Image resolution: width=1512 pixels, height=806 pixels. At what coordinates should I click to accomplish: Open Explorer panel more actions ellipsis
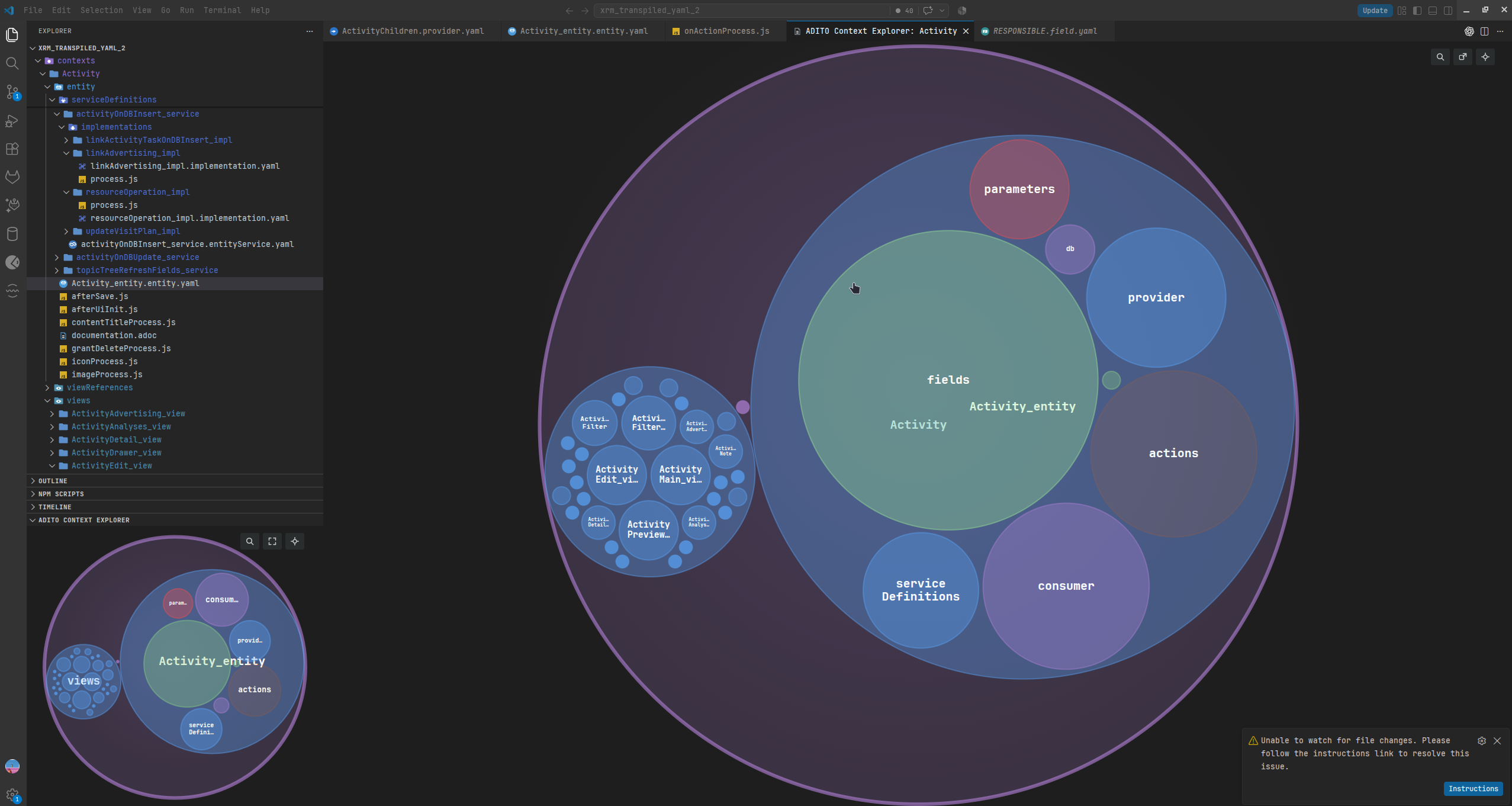[309, 31]
